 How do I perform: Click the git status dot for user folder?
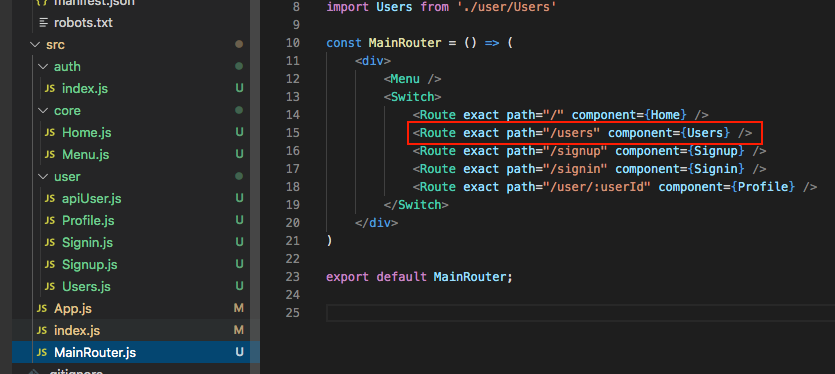pos(239,177)
